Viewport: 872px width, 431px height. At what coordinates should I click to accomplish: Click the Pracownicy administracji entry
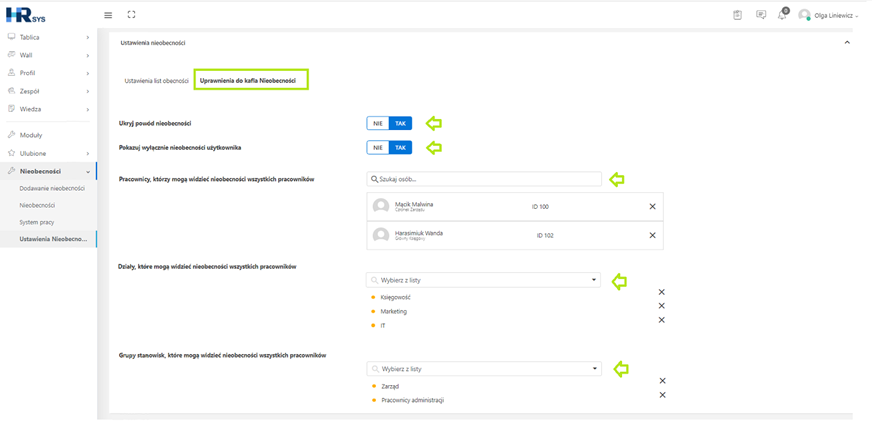click(x=413, y=400)
